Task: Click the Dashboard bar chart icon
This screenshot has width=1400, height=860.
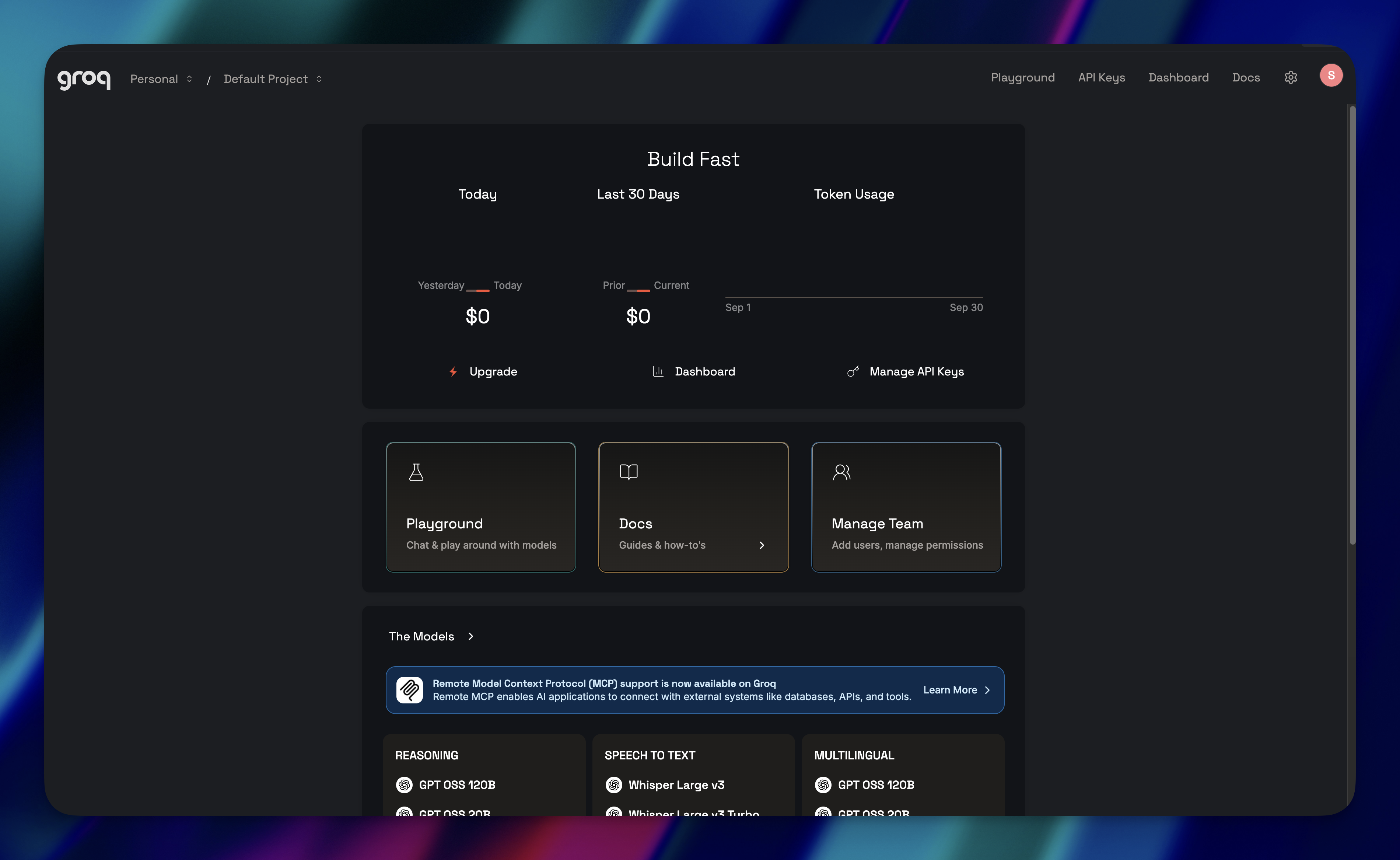Action: pyautogui.click(x=658, y=371)
